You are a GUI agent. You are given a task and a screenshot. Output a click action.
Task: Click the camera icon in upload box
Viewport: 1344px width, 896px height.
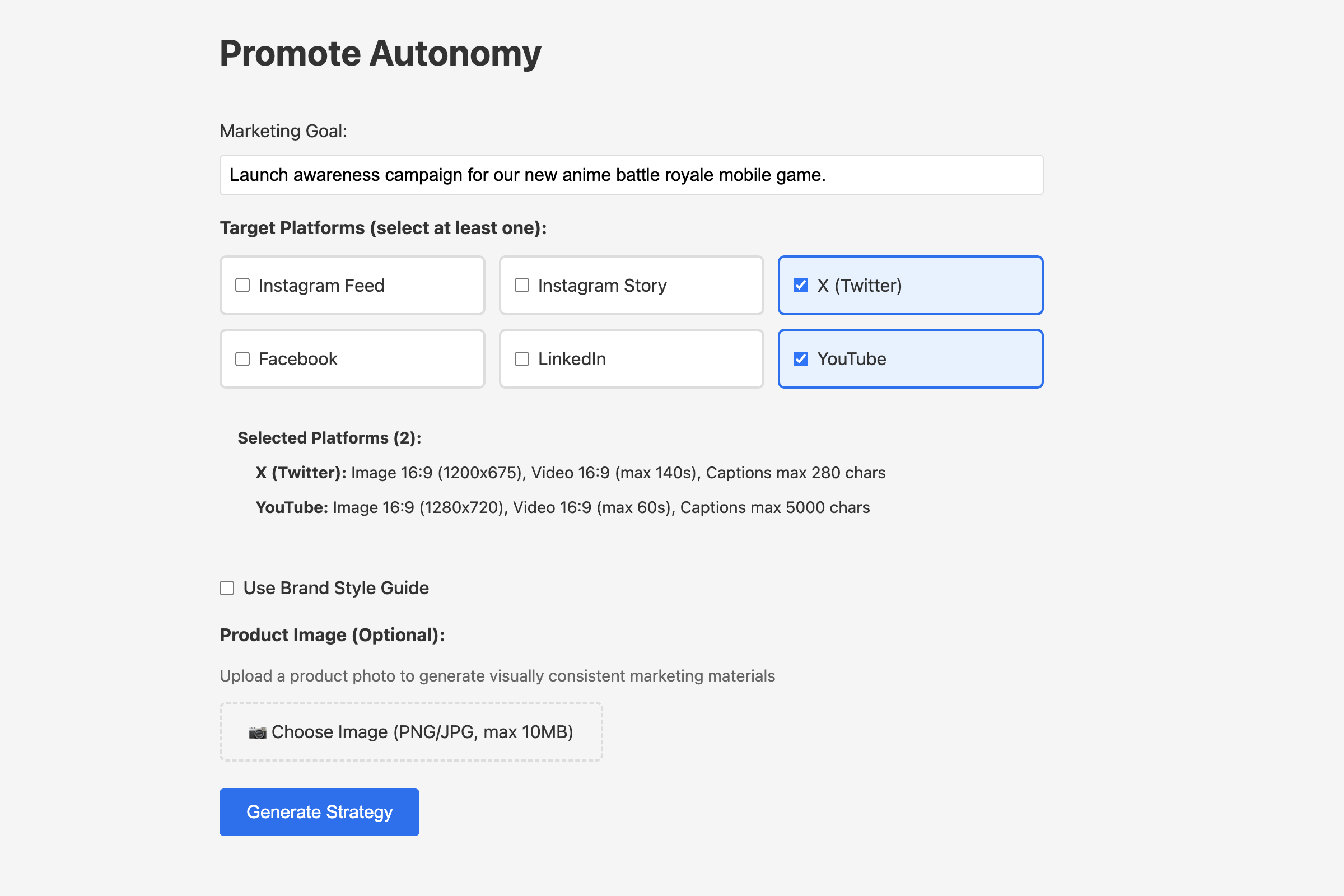click(257, 732)
